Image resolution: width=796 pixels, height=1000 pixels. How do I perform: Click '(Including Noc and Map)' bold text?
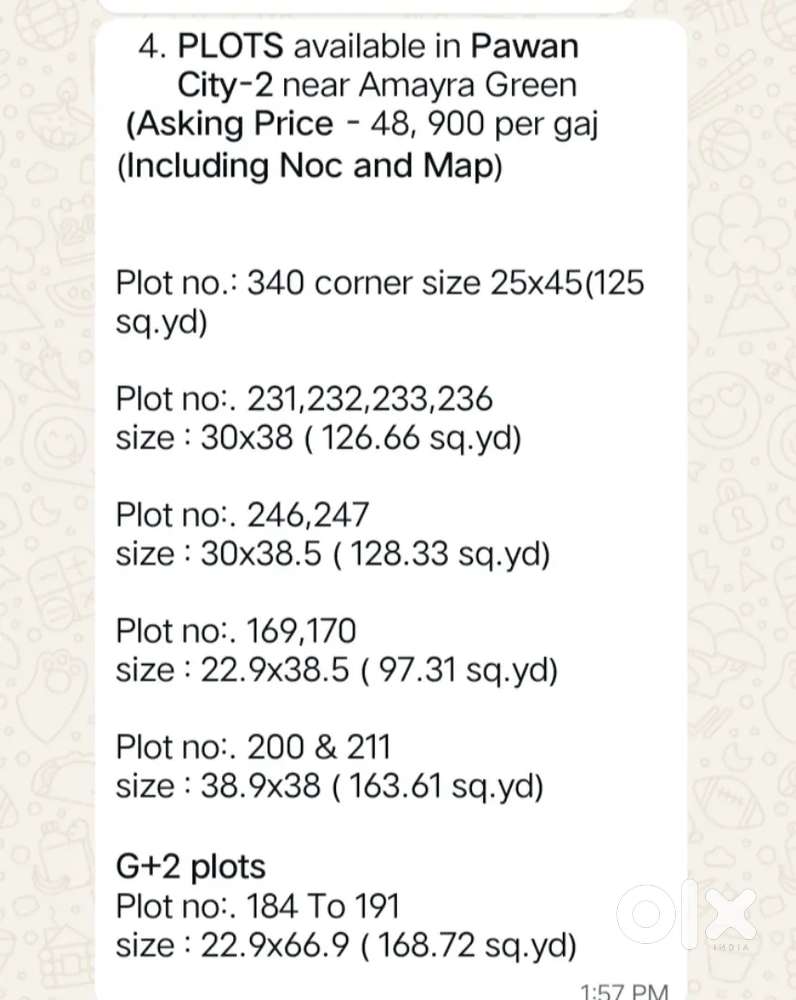(x=310, y=164)
